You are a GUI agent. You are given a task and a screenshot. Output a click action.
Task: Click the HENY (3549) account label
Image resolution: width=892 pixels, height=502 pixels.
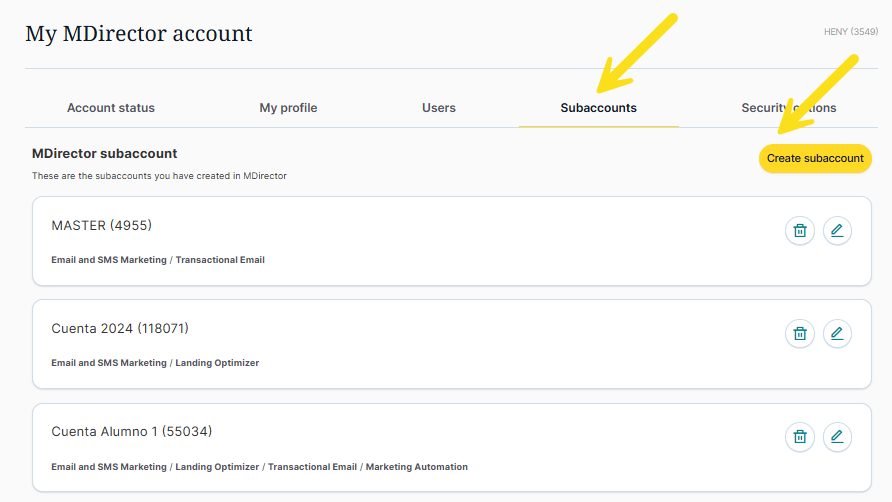(850, 32)
